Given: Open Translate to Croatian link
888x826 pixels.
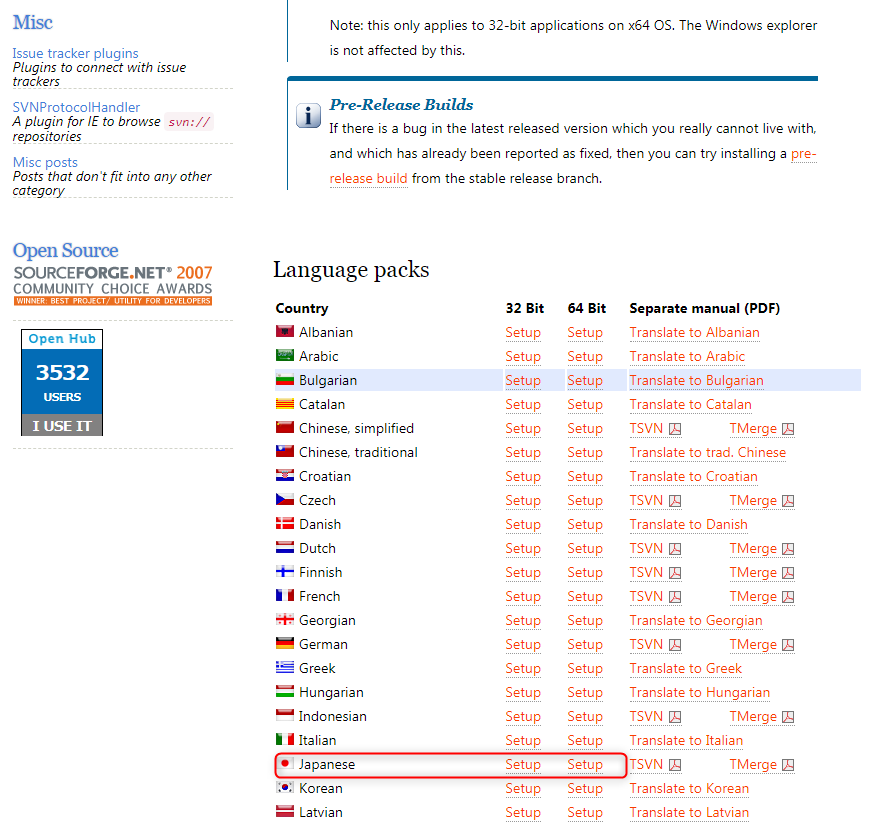Looking at the screenshot, I should point(693,476).
